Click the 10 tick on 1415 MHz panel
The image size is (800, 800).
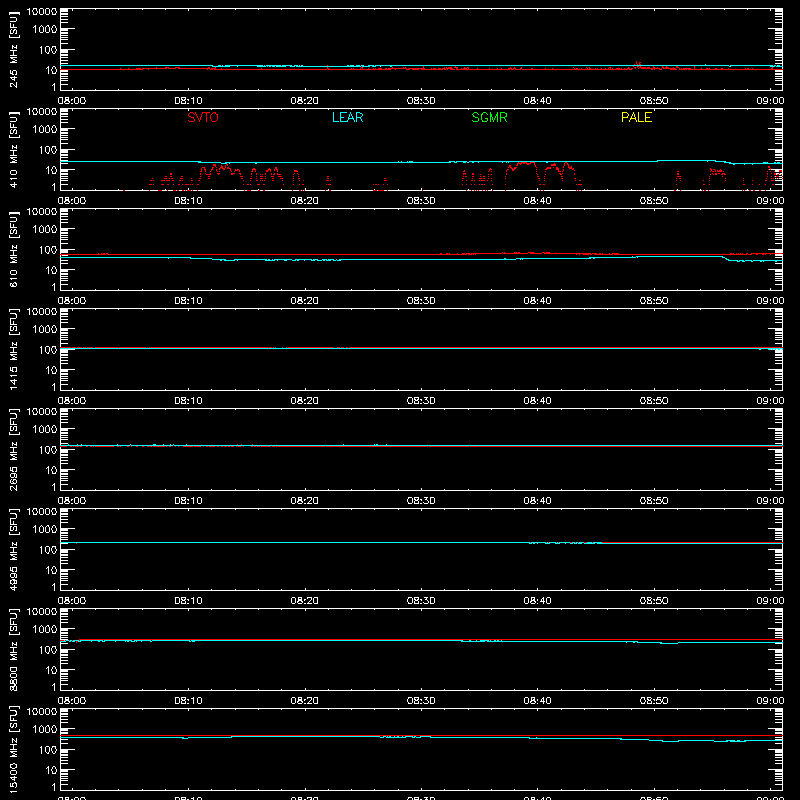tap(51, 370)
